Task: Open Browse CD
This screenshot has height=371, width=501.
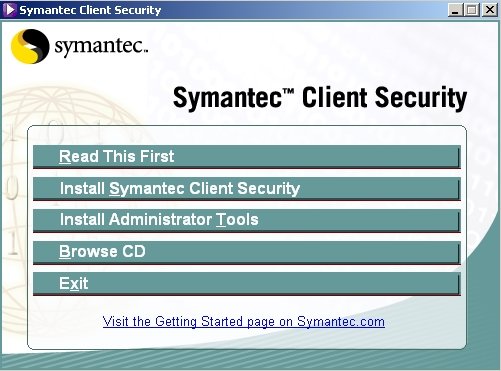Action: (247, 252)
